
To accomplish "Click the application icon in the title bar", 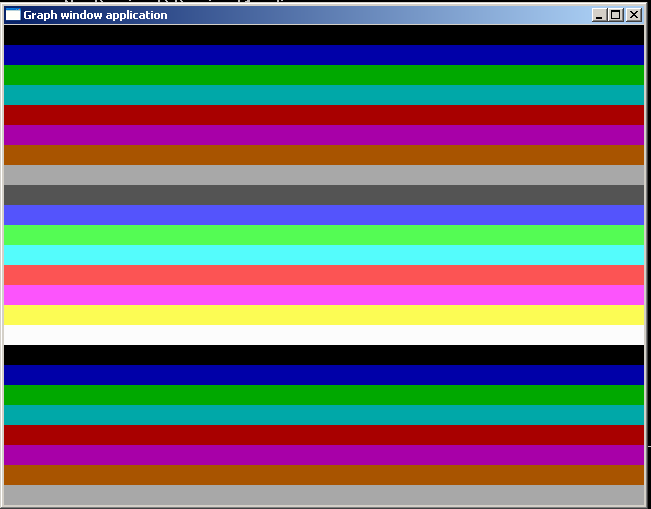I will point(13,15).
